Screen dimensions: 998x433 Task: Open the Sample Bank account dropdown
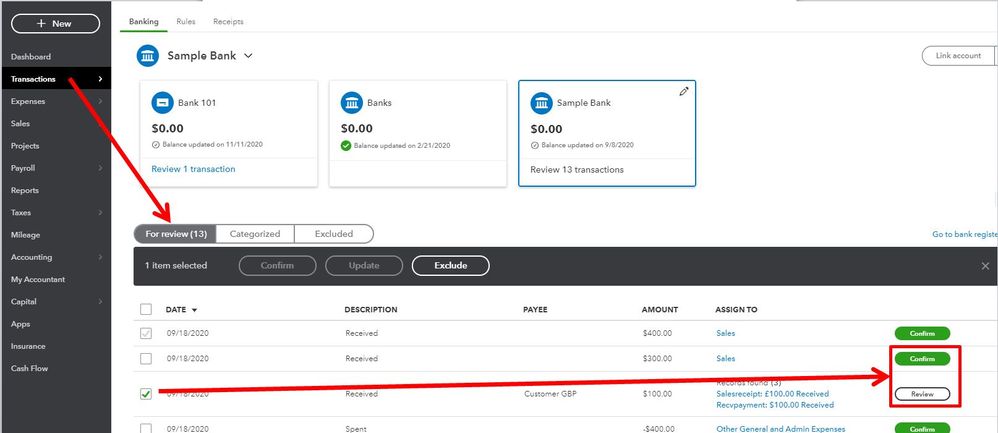248,56
